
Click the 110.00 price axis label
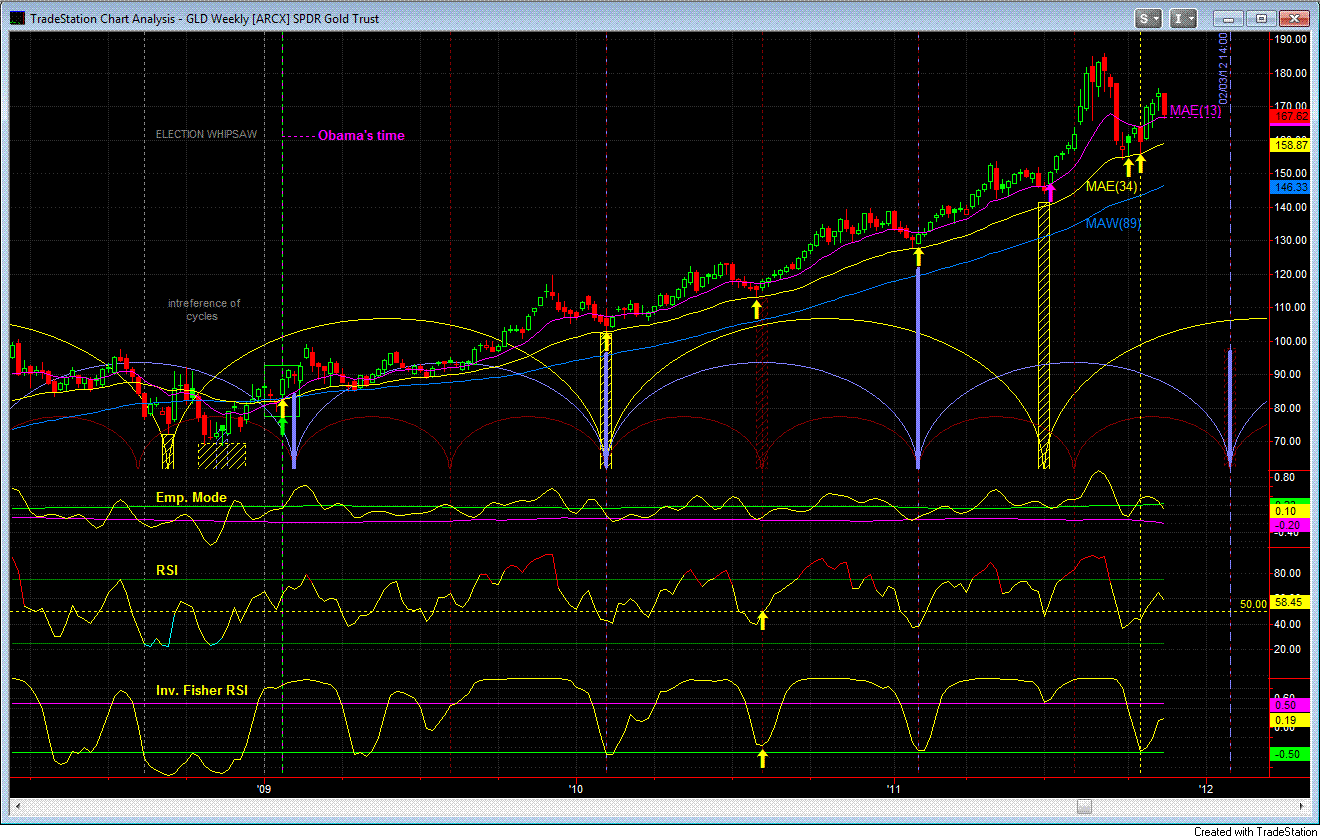click(1291, 307)
